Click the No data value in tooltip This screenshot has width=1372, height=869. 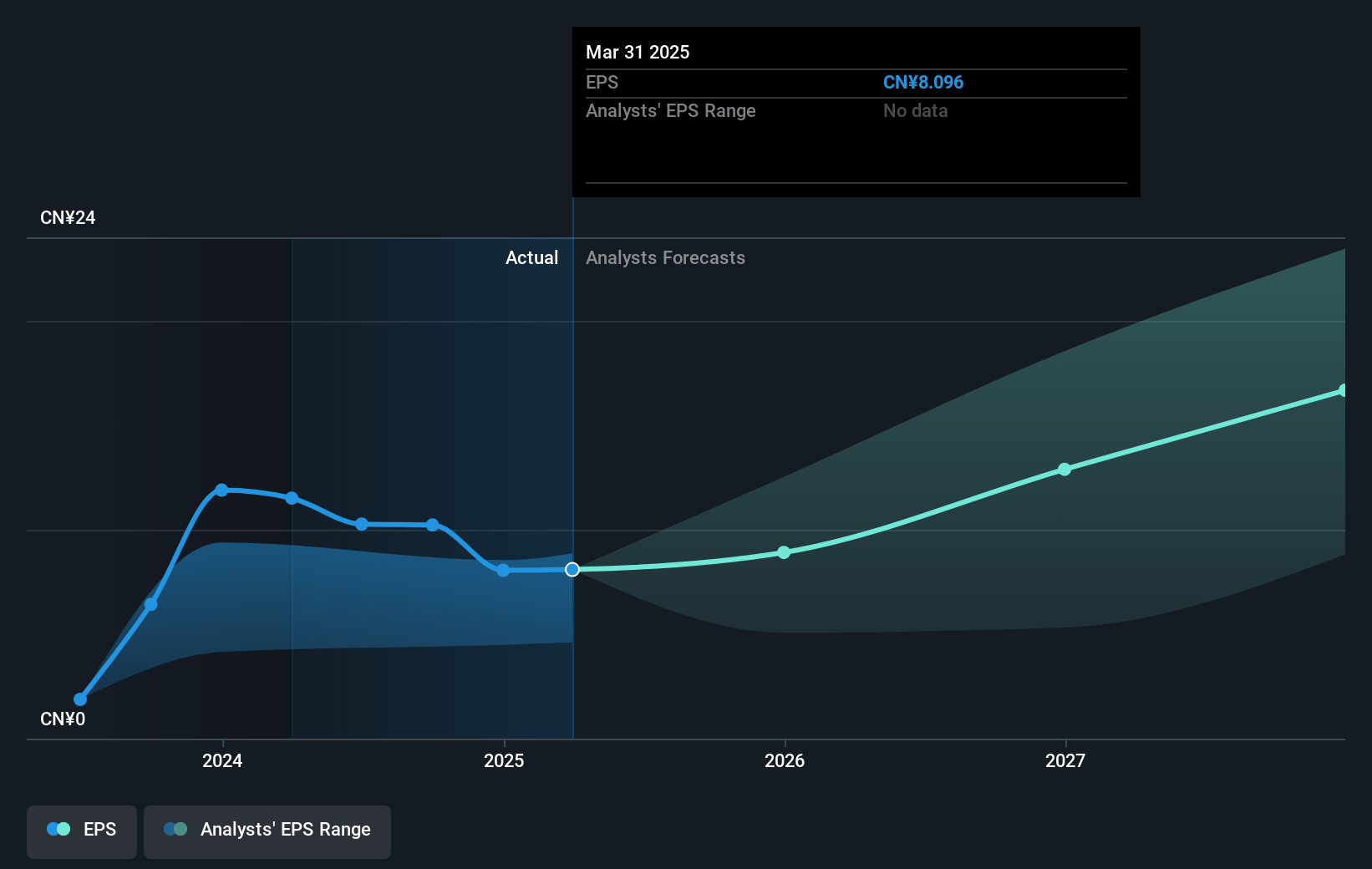tap(916, 111)
